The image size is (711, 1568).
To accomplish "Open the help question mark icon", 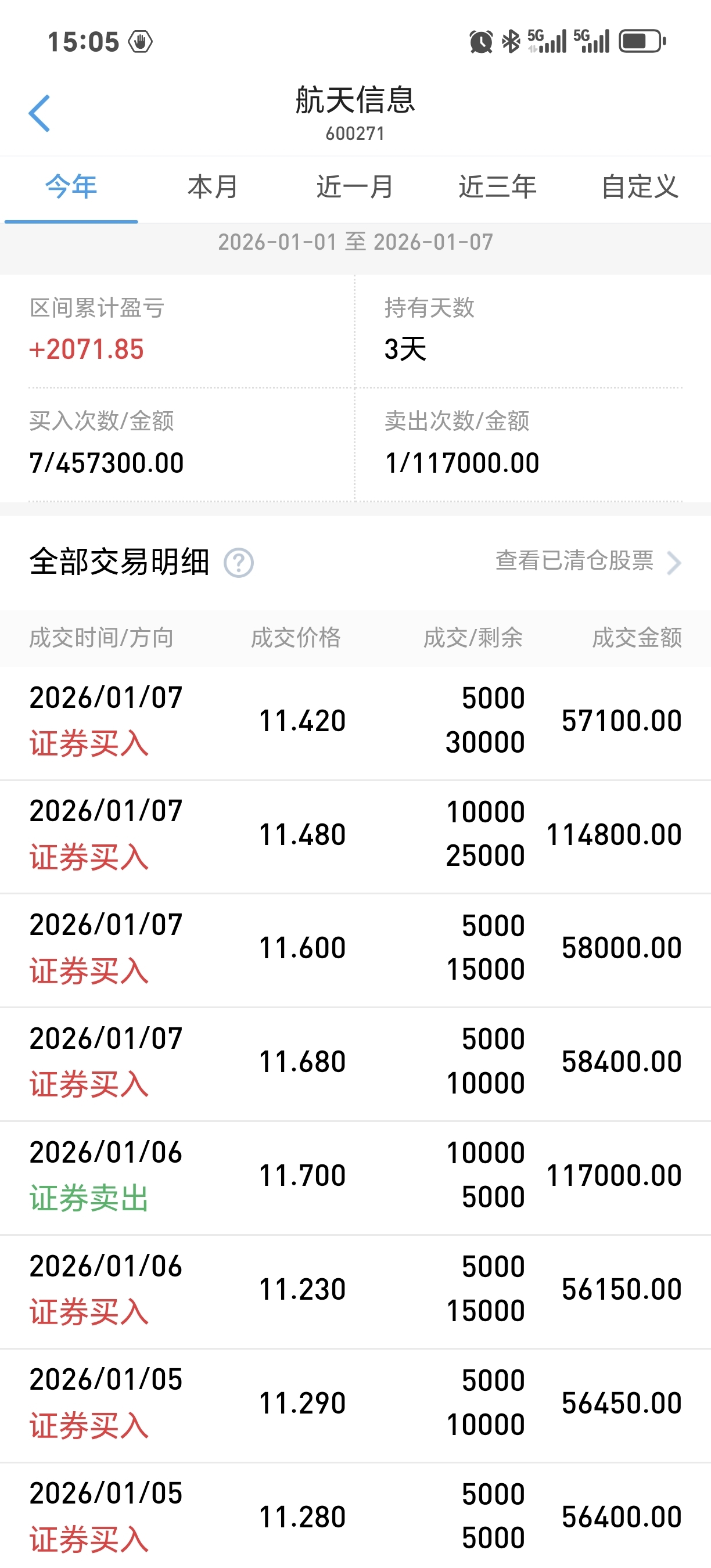I will click(x=239, y=562).
